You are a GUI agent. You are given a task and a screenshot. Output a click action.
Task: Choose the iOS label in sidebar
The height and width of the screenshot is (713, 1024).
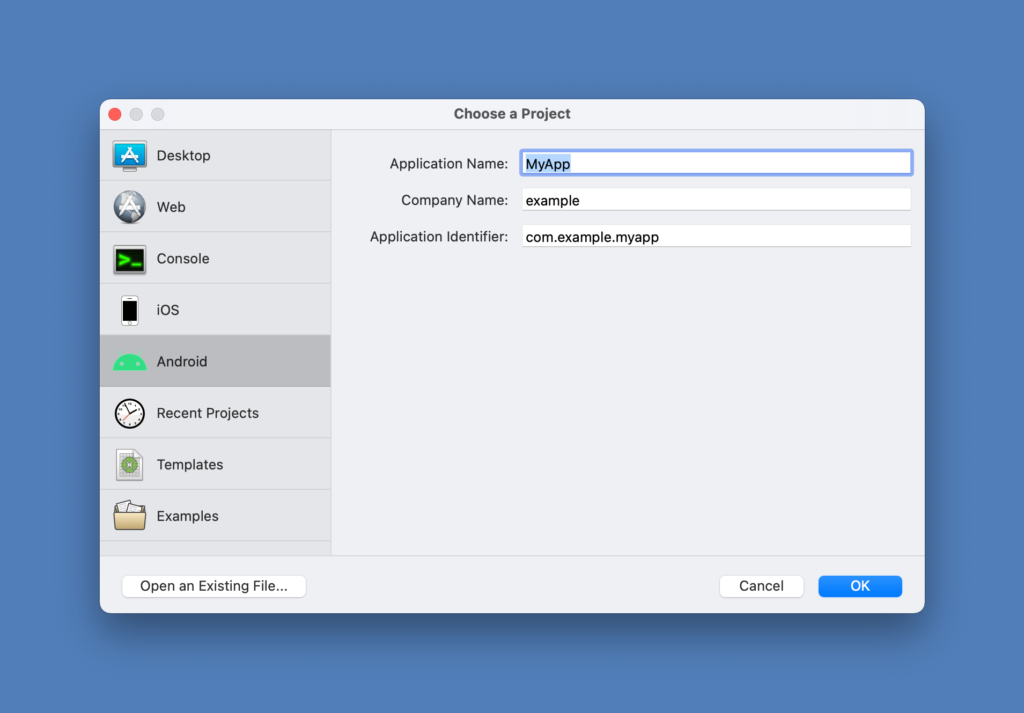(x=168, y=310)
